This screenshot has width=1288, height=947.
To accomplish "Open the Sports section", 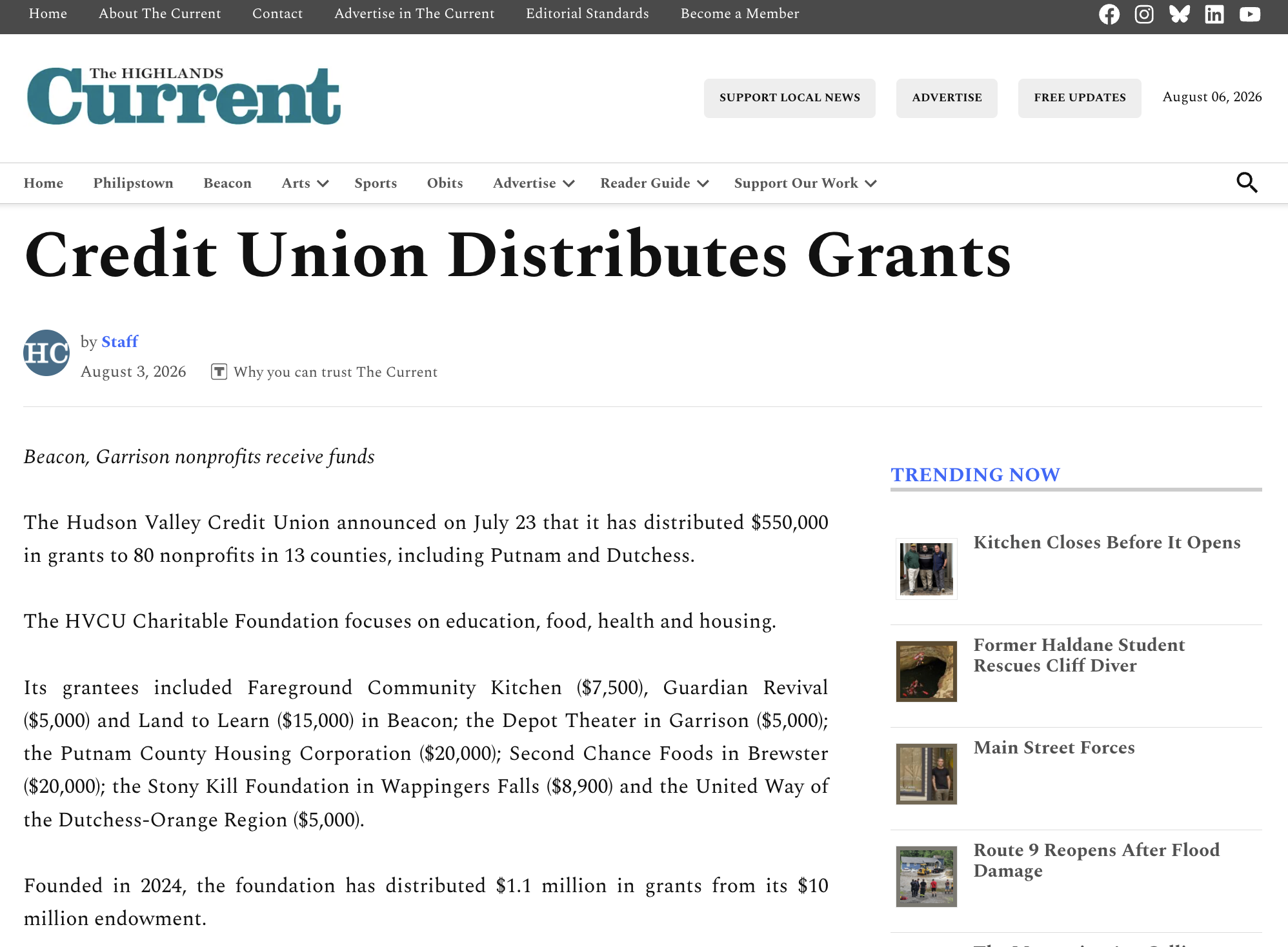I will pyautogui.click(x=376, y=183).
